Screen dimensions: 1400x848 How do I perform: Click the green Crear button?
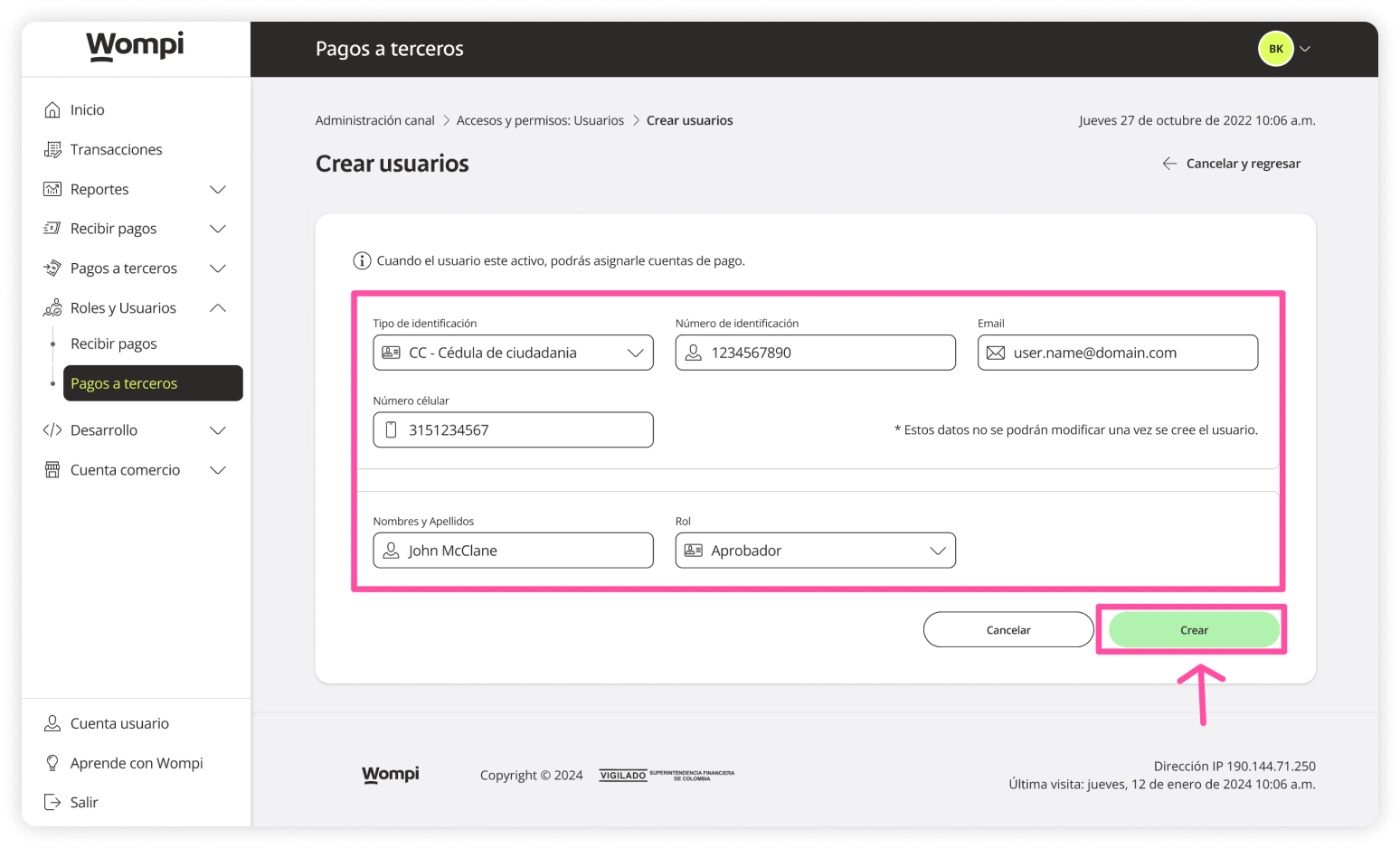(x=1192, y=629)
